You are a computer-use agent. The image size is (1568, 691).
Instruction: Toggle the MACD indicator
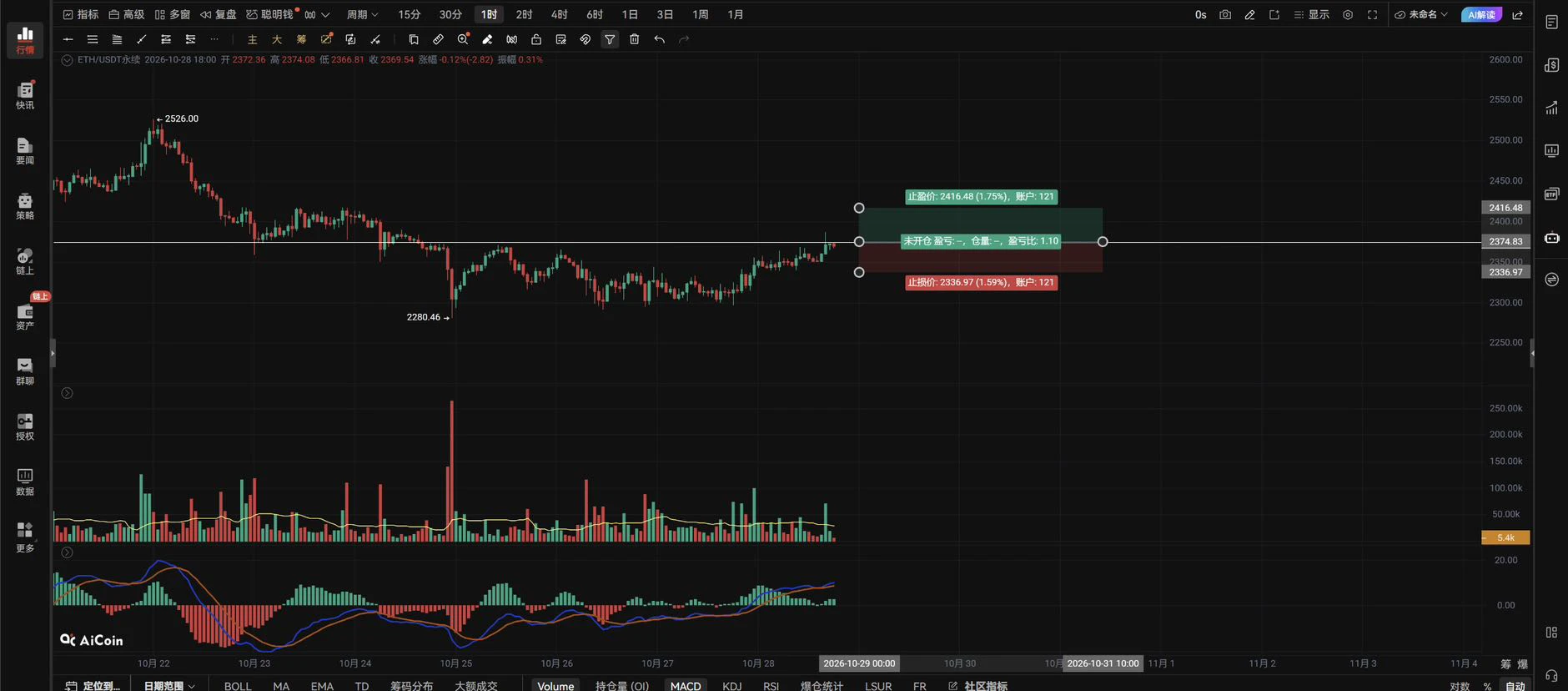[x=686, y=686]
